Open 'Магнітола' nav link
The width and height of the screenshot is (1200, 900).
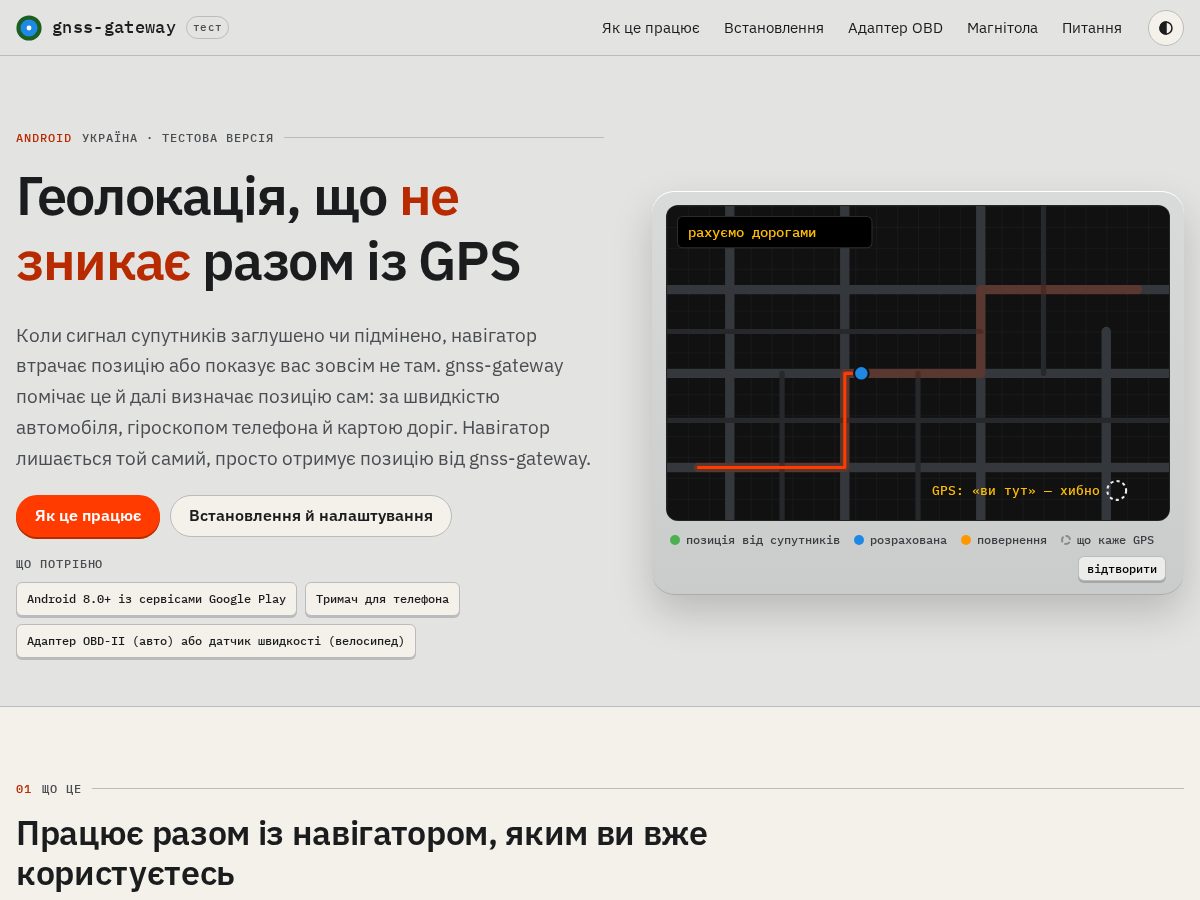click(1002, 28)
